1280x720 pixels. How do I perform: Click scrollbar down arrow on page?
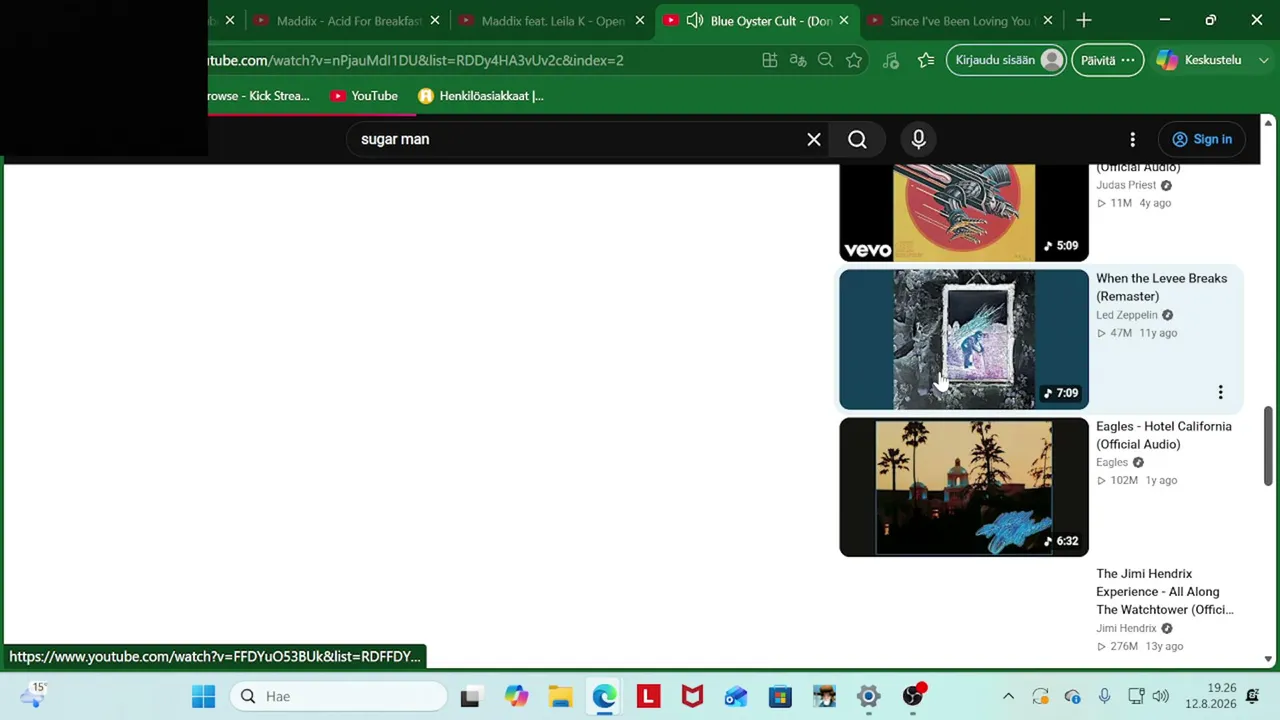pyautogui.click(x=1268, y=659)
